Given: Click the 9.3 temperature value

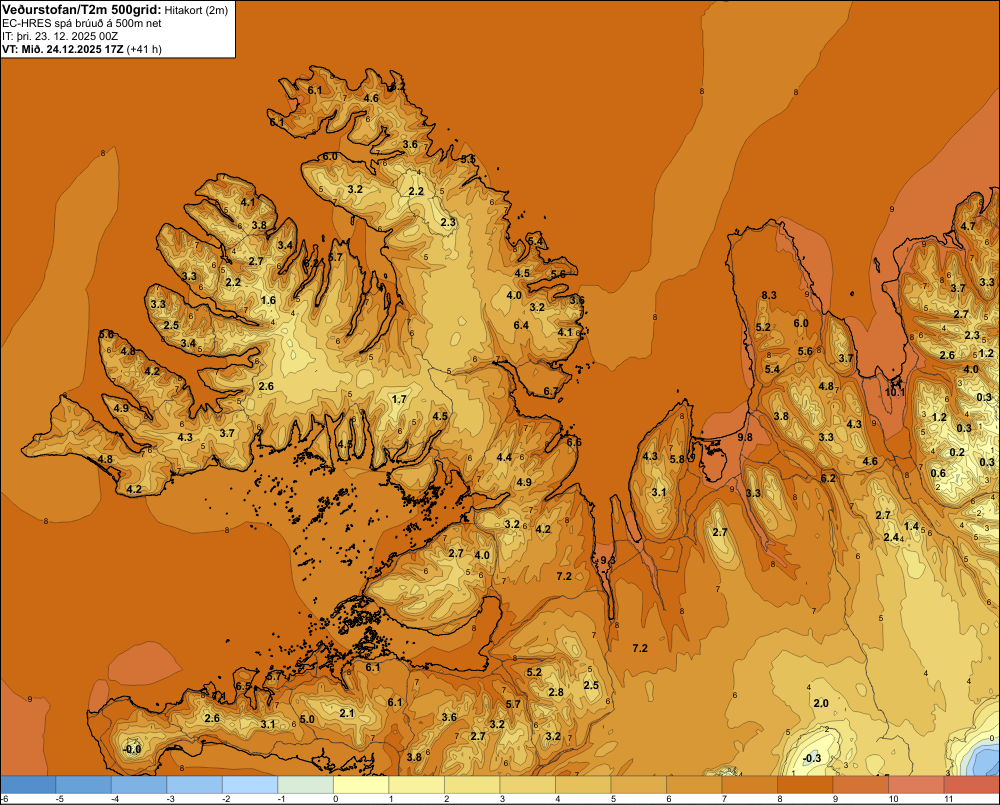Looking at the screenshot, I should (608, 560).
